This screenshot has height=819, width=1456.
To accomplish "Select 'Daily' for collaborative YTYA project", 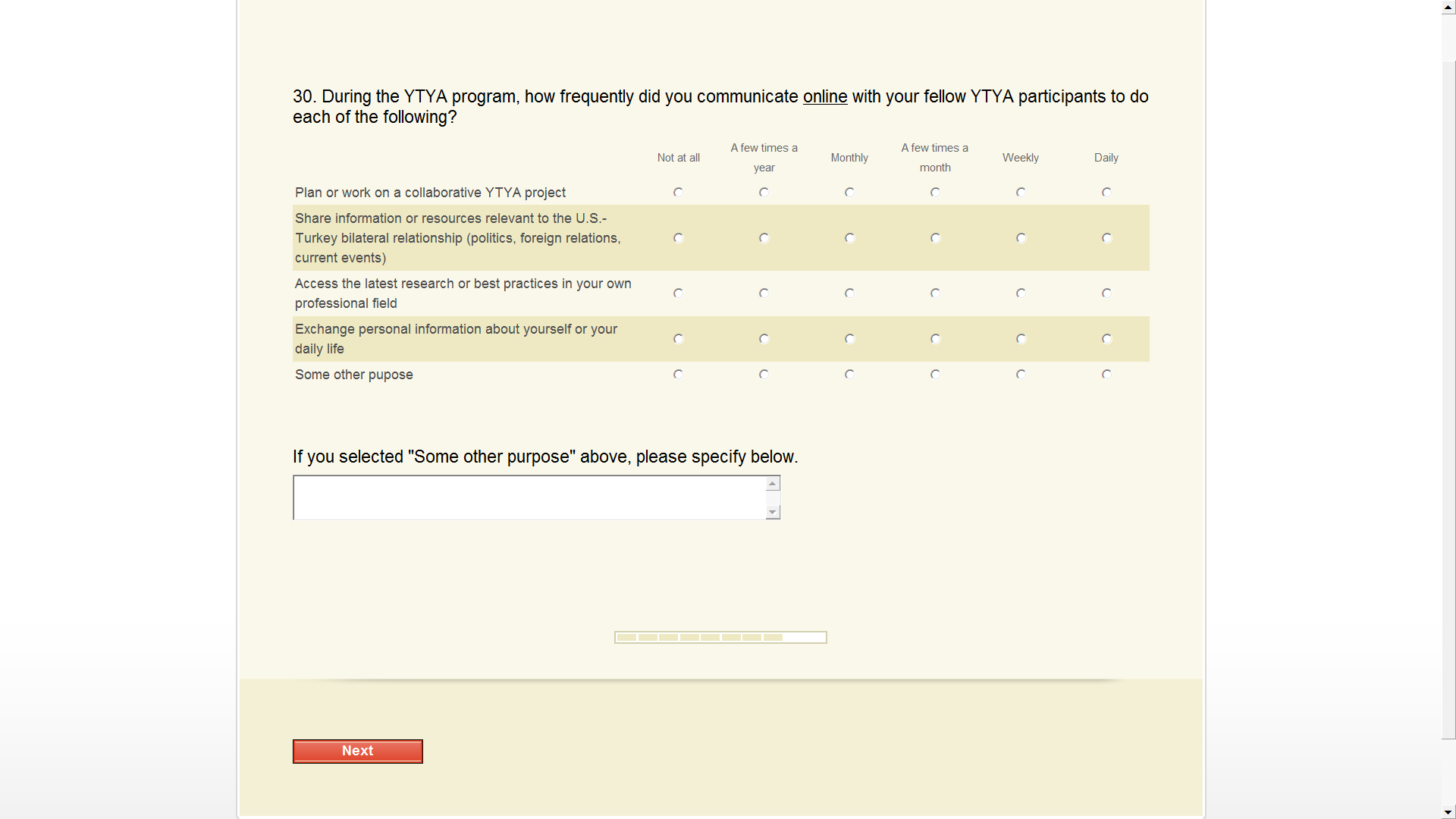I will (x=1106, y=193).
